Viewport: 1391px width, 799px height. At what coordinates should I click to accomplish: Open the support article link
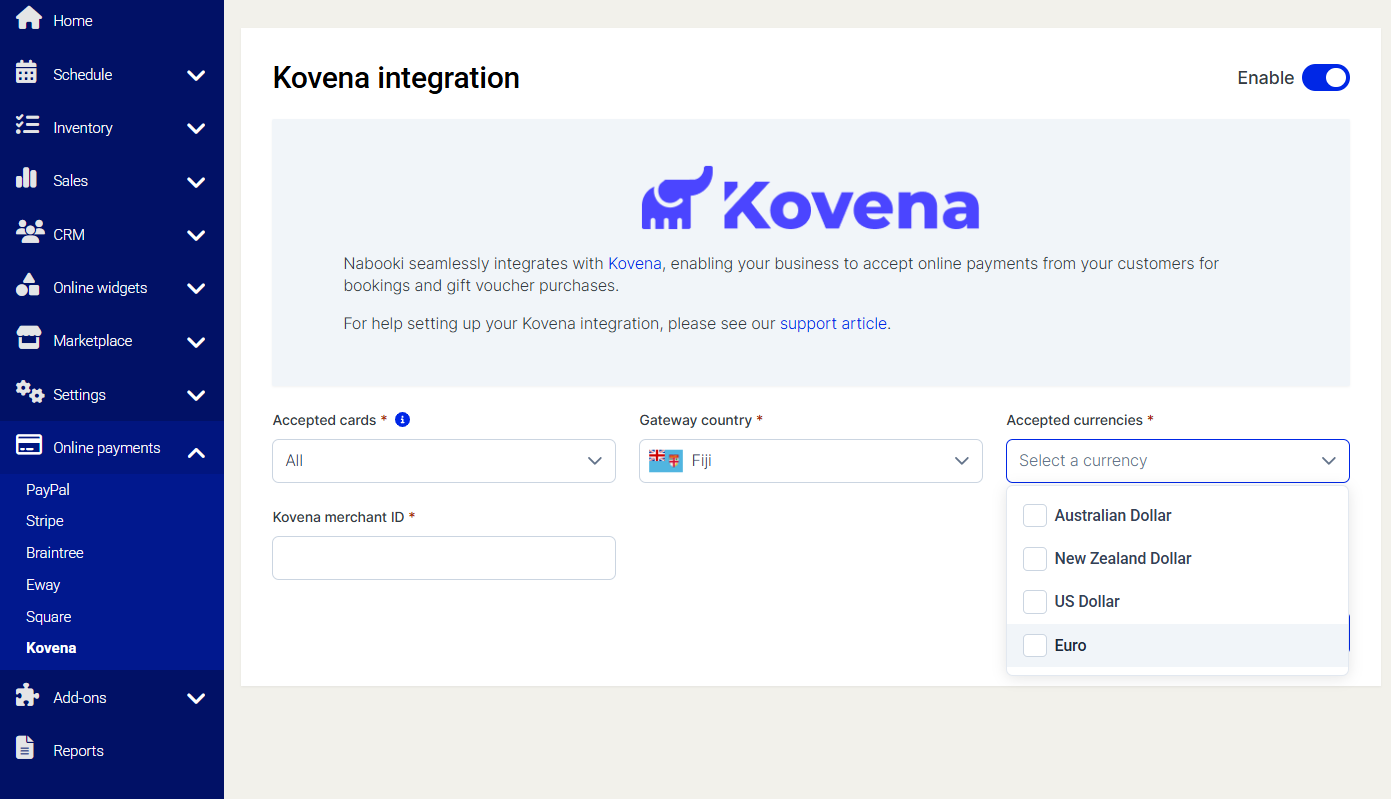click(833, 324)
